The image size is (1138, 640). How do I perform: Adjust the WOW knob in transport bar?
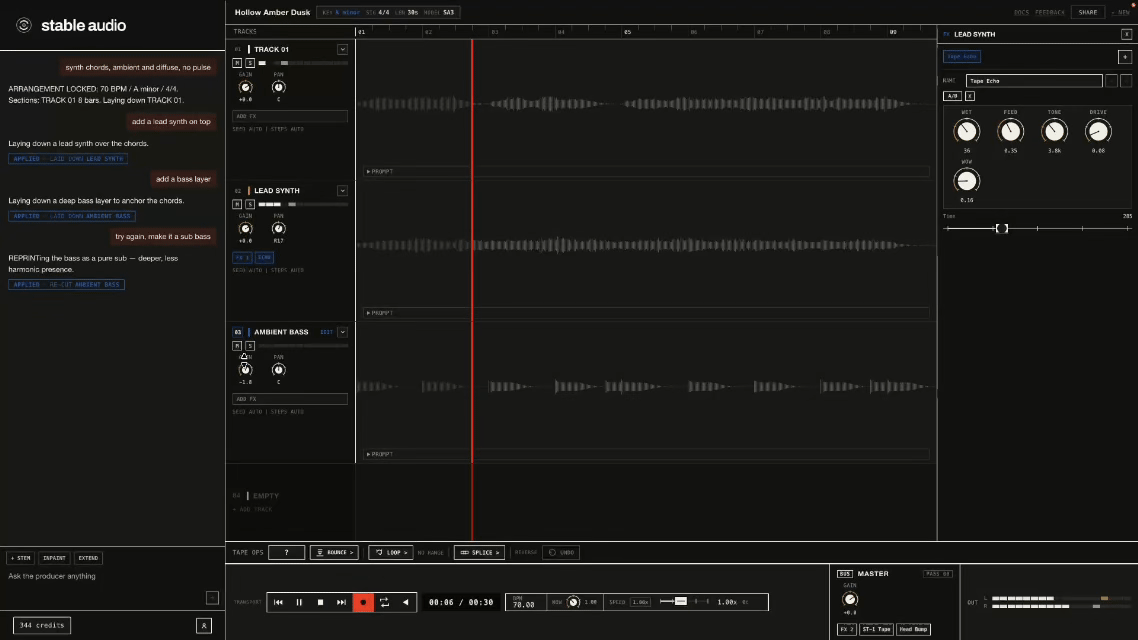click(573, 602)
